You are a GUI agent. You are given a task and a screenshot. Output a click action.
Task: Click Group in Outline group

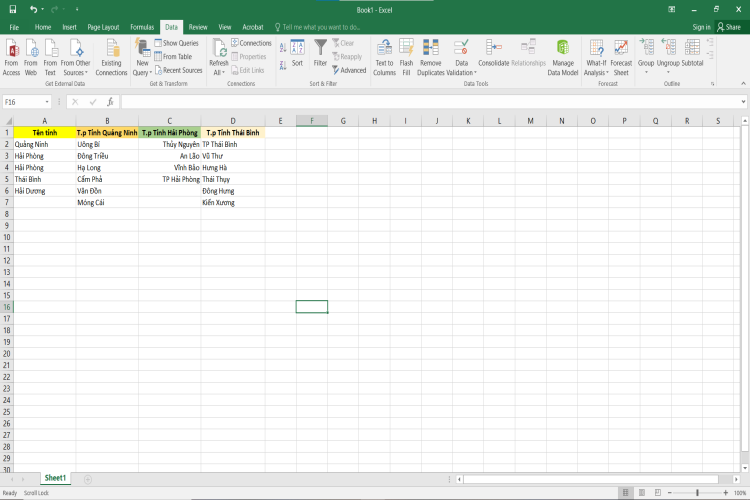click(x=646, y=56)
